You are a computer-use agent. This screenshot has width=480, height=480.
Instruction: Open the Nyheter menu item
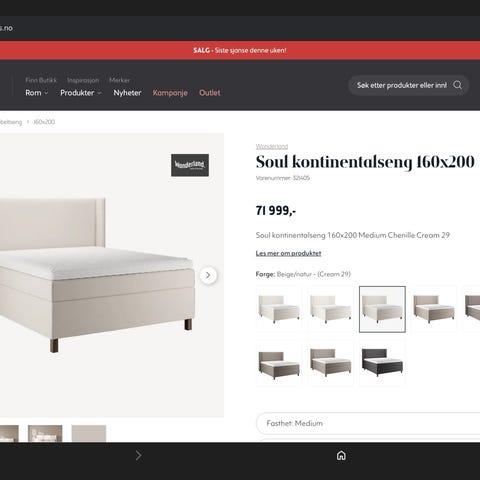(127, 93)
